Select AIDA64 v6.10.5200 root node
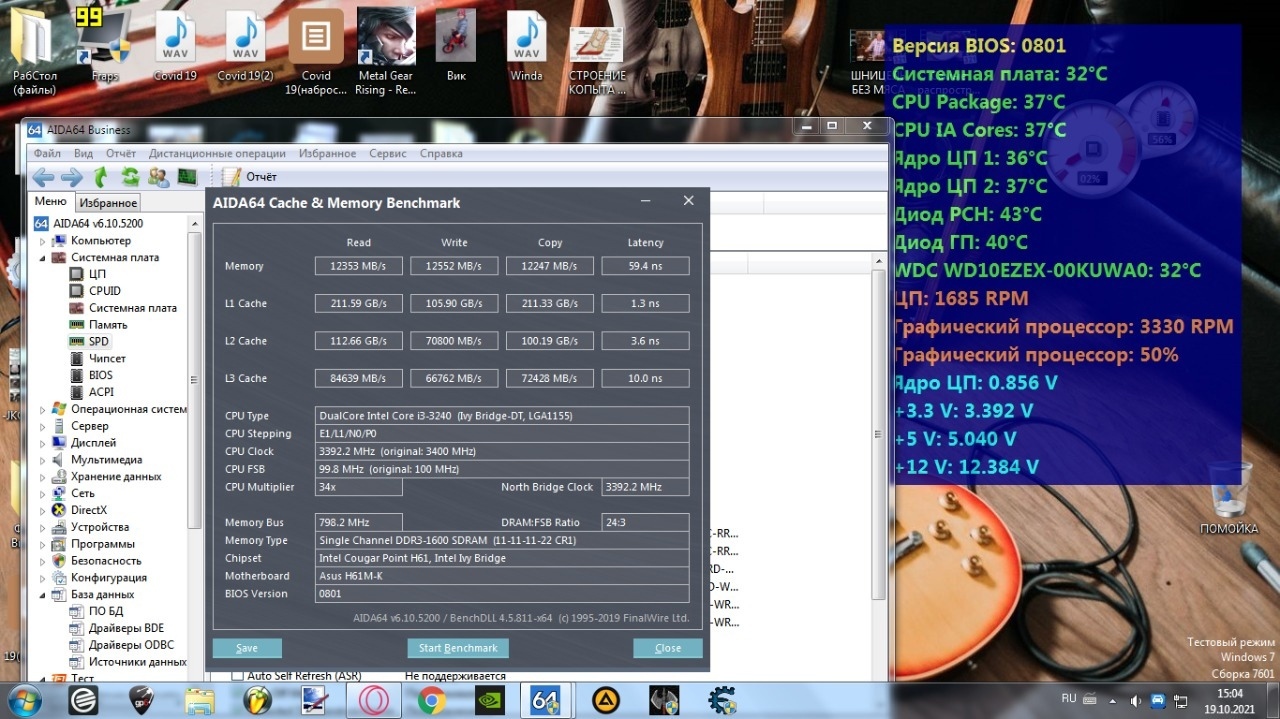This screenshot has width=1280, height=719. tap(97, 223)
